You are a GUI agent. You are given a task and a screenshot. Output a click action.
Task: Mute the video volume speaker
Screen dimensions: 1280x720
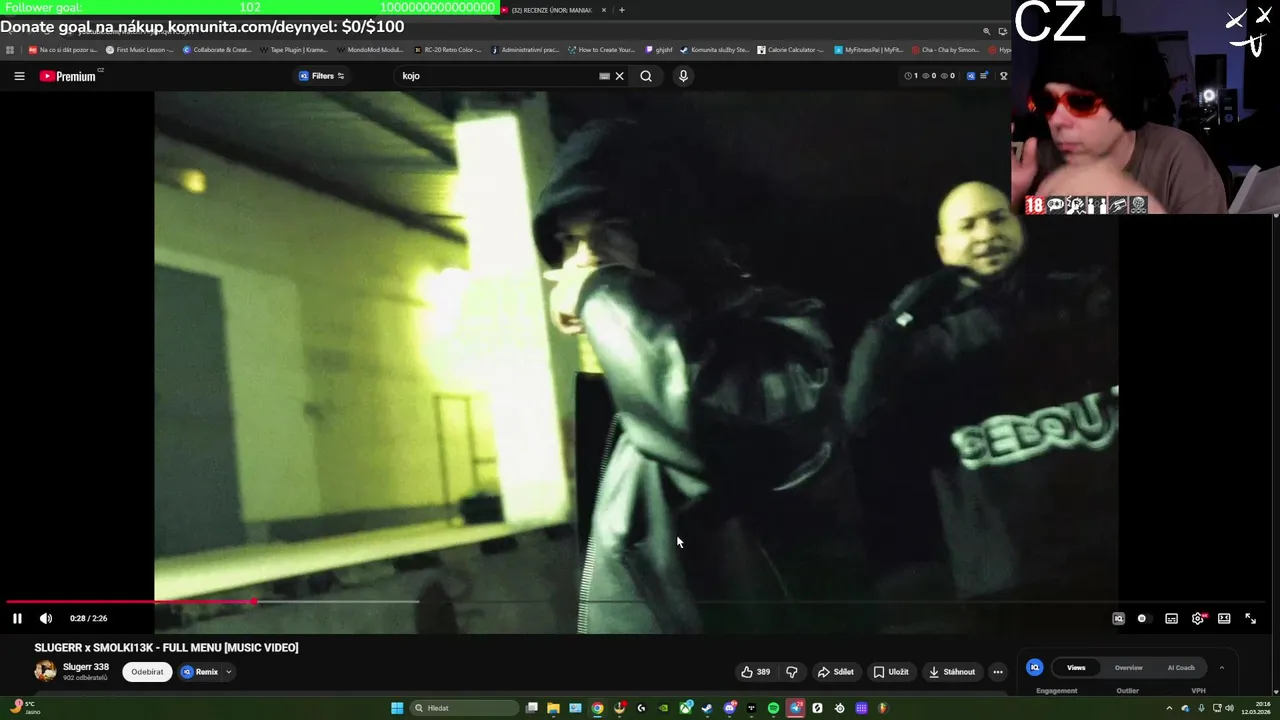tap(46, 618)
